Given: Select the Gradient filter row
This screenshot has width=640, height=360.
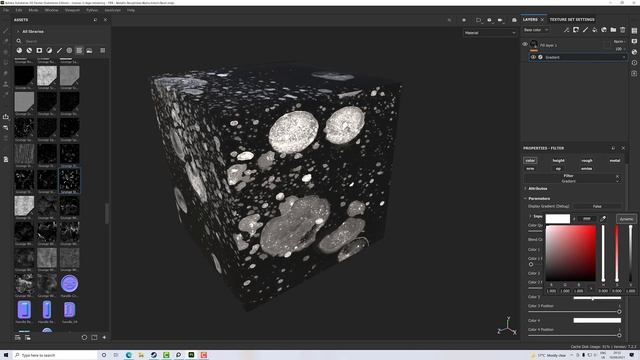Looking at the screenshot, I should 578,57.
